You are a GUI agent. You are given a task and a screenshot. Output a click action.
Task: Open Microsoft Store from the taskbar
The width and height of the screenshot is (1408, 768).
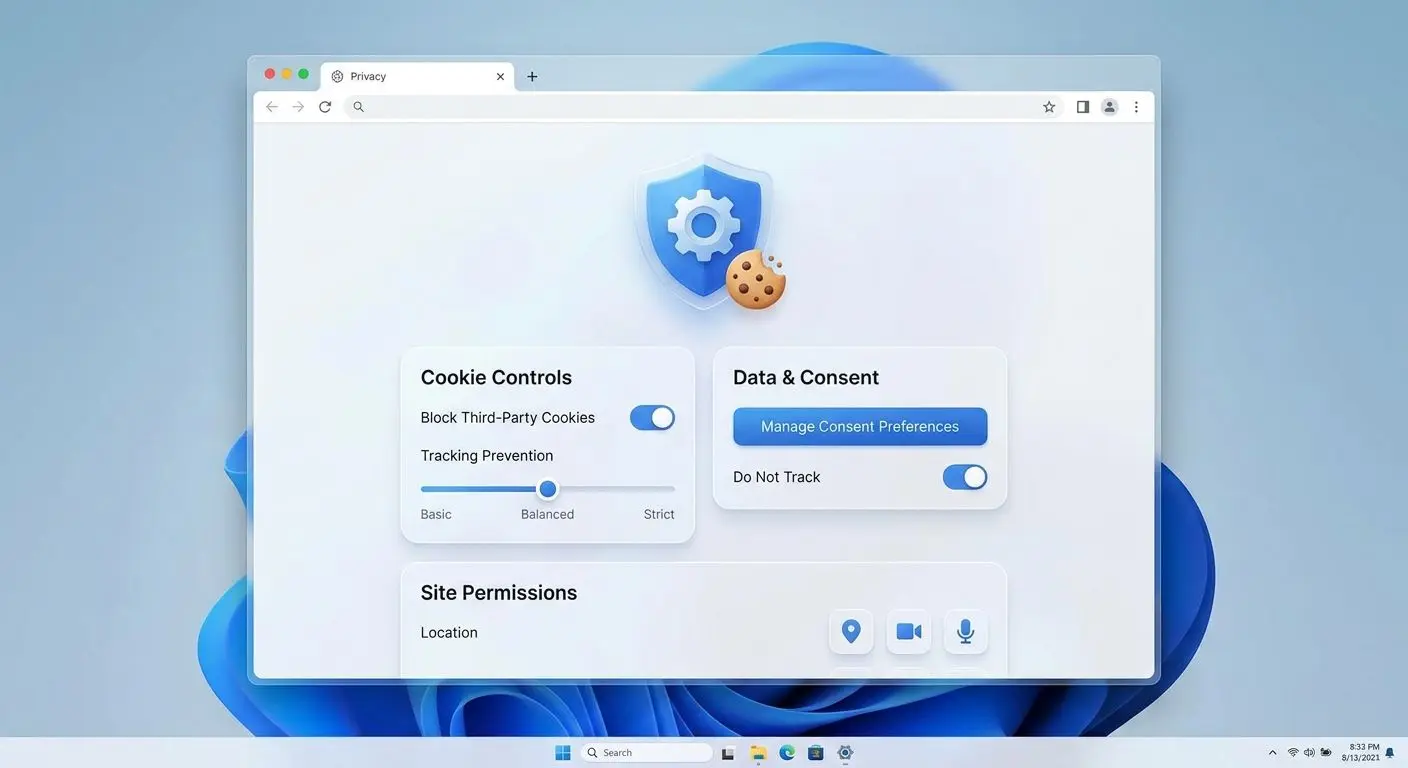click(x=816, y=753)
